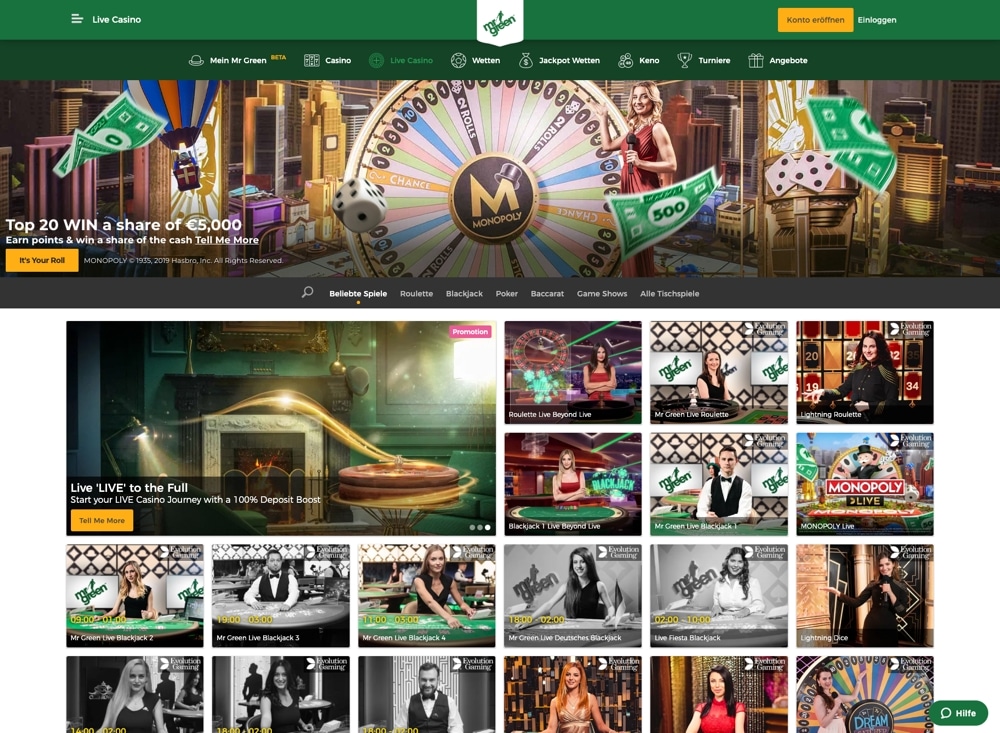The width and height of the screenshot is (1000, 733).
Task: Open Live Fiesta Blackjack game
Action: point(719,596)
